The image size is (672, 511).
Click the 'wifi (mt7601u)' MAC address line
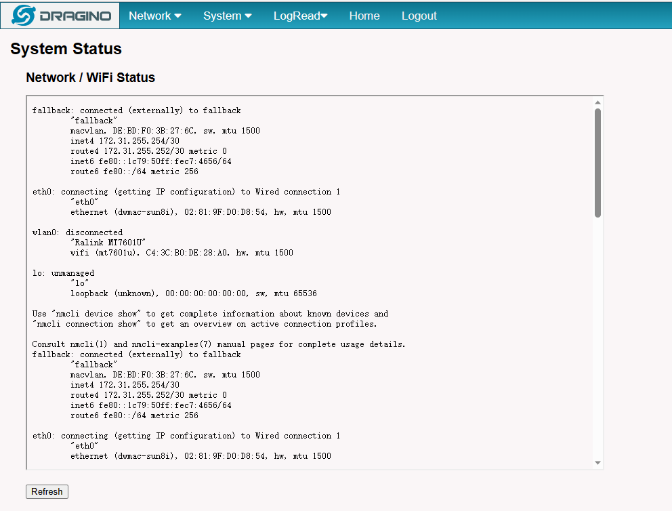[x=182, y=252]
